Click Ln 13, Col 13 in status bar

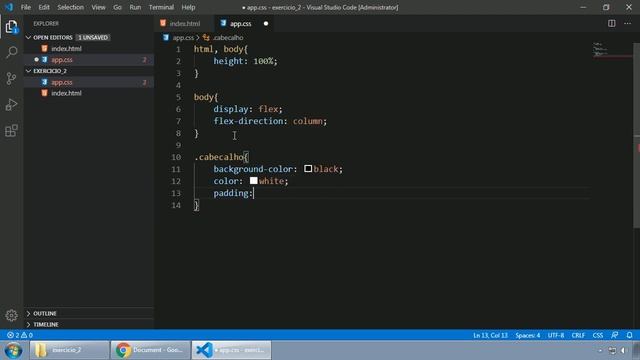pos(490,335)
